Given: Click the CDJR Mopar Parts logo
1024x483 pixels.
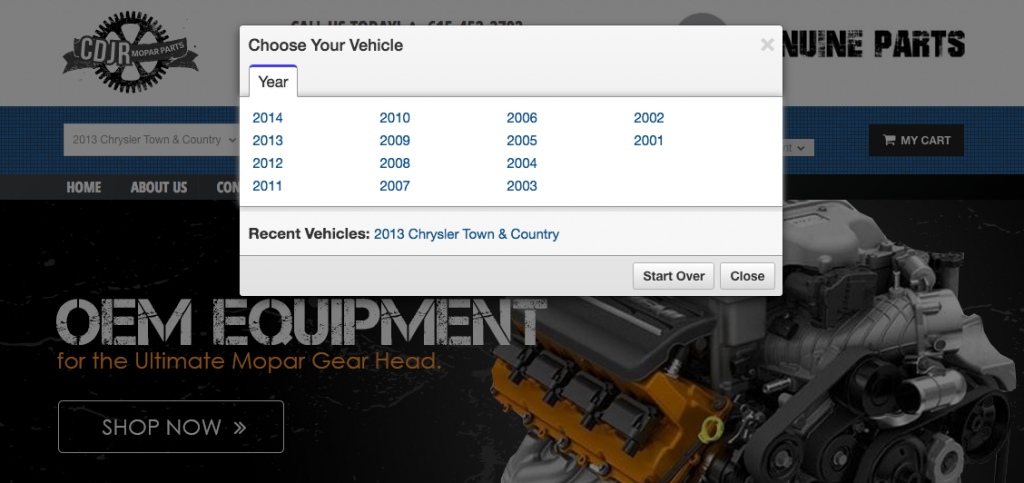Looking at the screenshot, I should 131,52.
